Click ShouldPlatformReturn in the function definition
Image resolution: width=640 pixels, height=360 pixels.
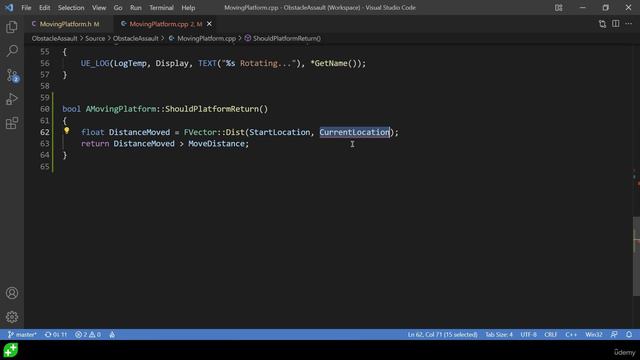(212, 109)
